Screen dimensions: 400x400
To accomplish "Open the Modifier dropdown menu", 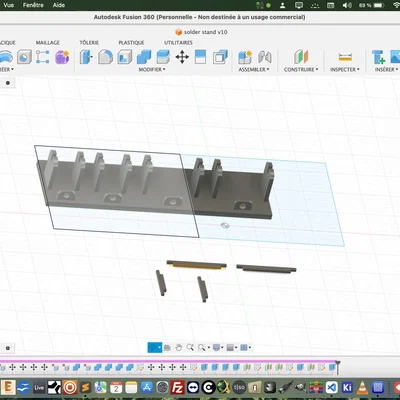I will pos(152,69).
